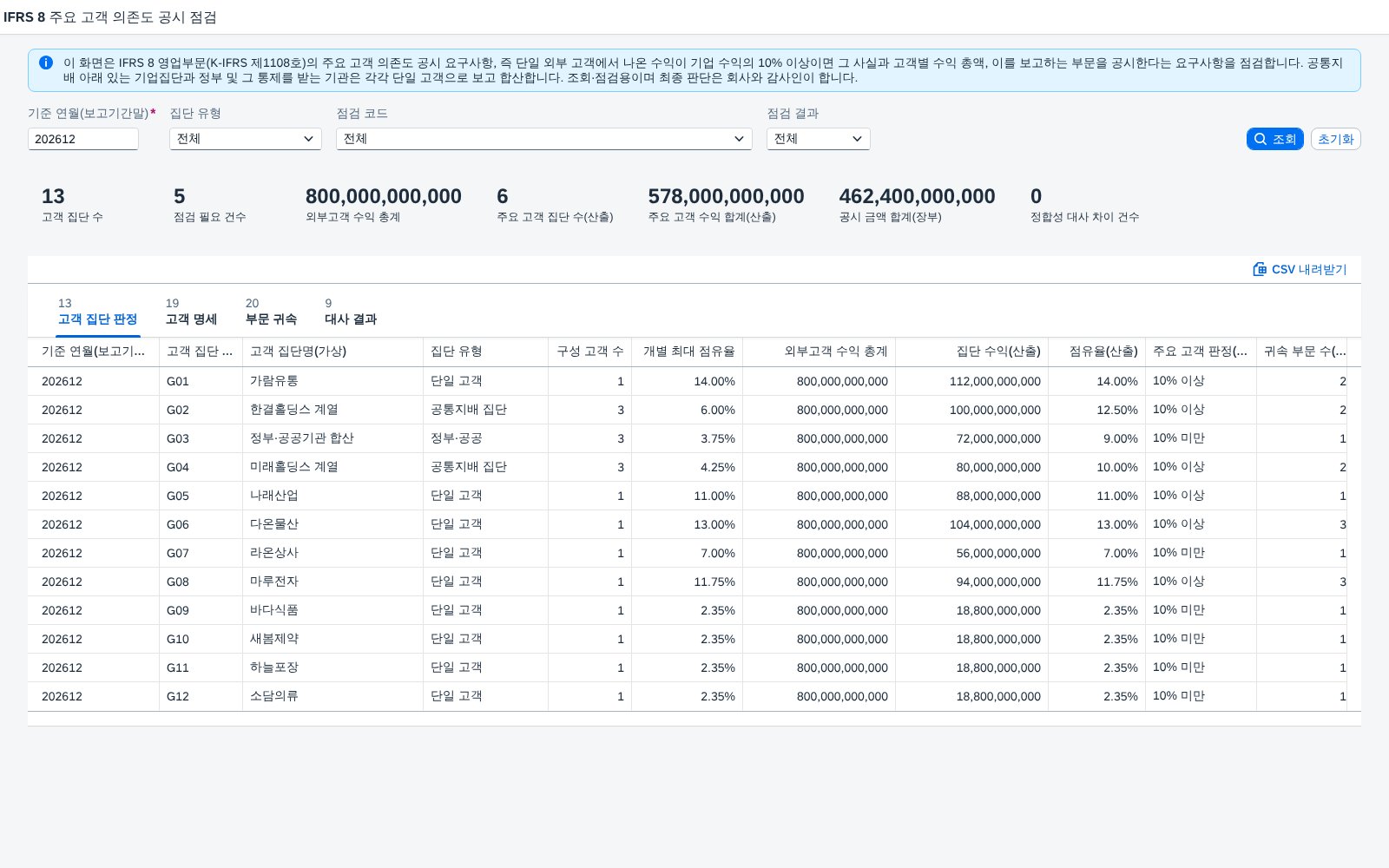Select the 새봄제약 cell
Image resolution: width=1389 pixels, height=868 pixels.
point(332,639)
